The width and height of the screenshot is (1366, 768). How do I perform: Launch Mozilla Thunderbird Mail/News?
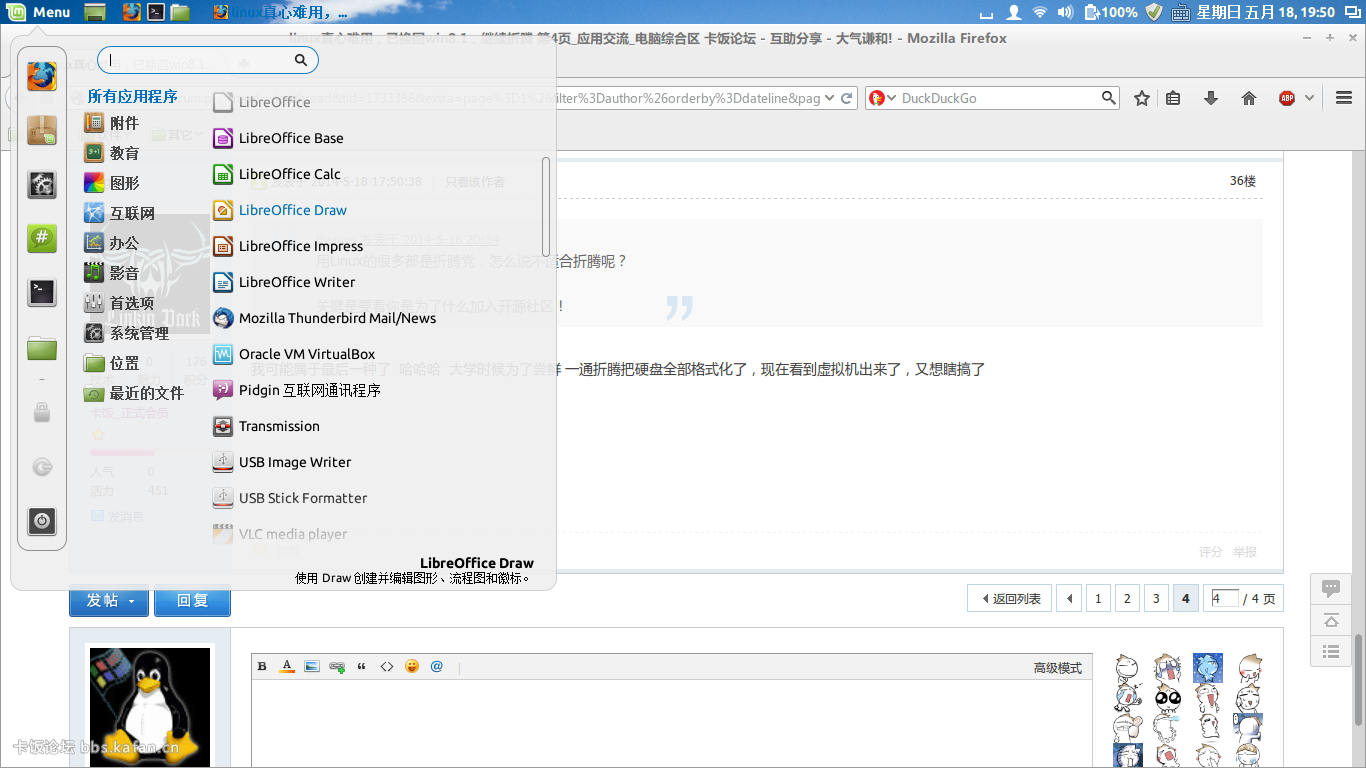(337, 318)
